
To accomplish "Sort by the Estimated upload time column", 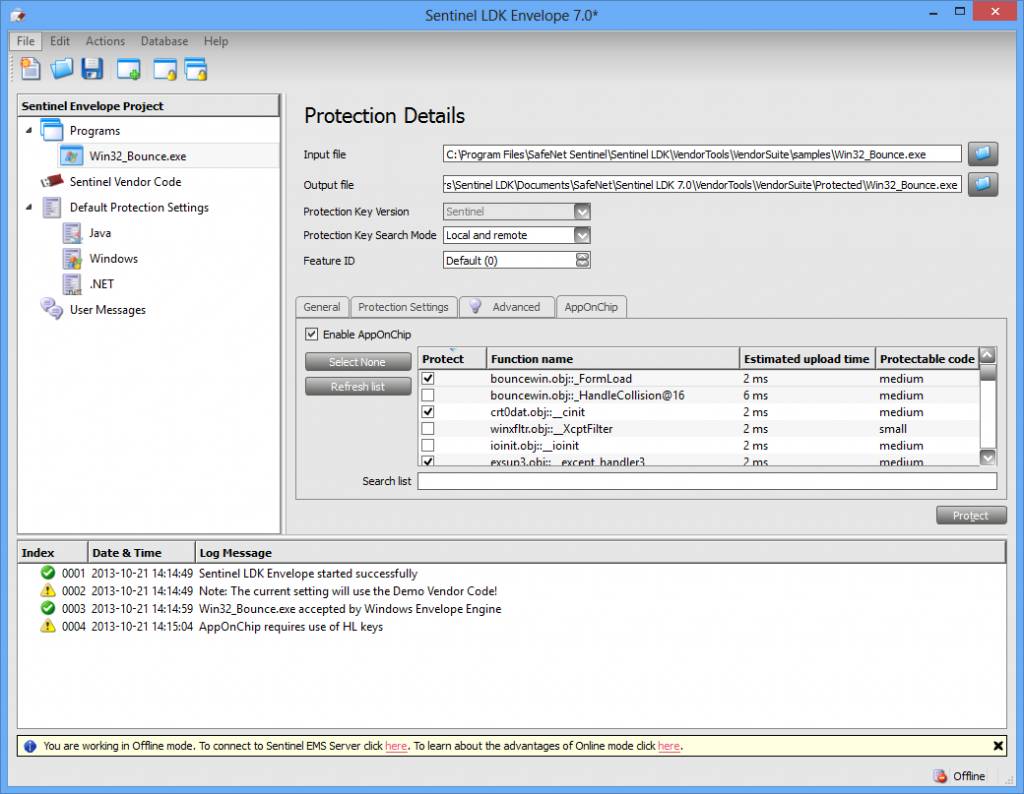I will pyautogui.click(x=807, y=358).
